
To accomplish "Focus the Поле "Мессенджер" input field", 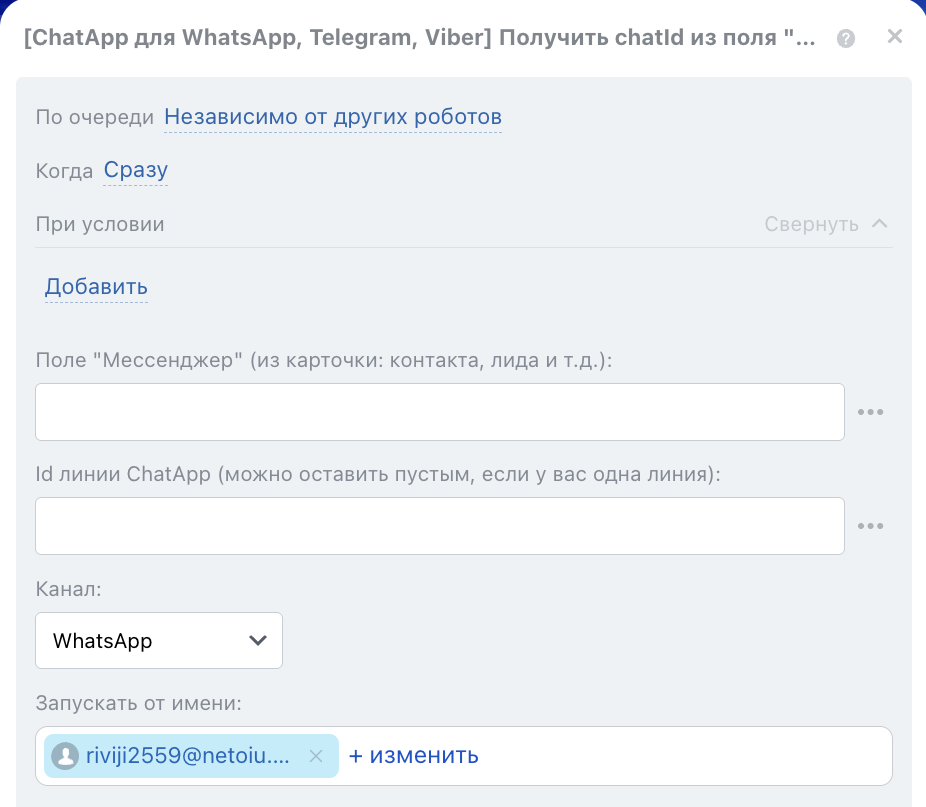I will coord(440,412).
